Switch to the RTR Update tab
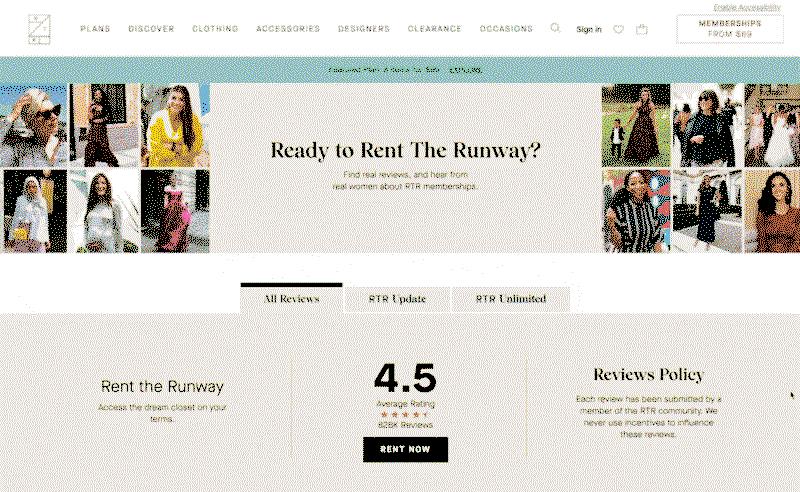This screenshot has width=800, height=492. coord(397,299)
